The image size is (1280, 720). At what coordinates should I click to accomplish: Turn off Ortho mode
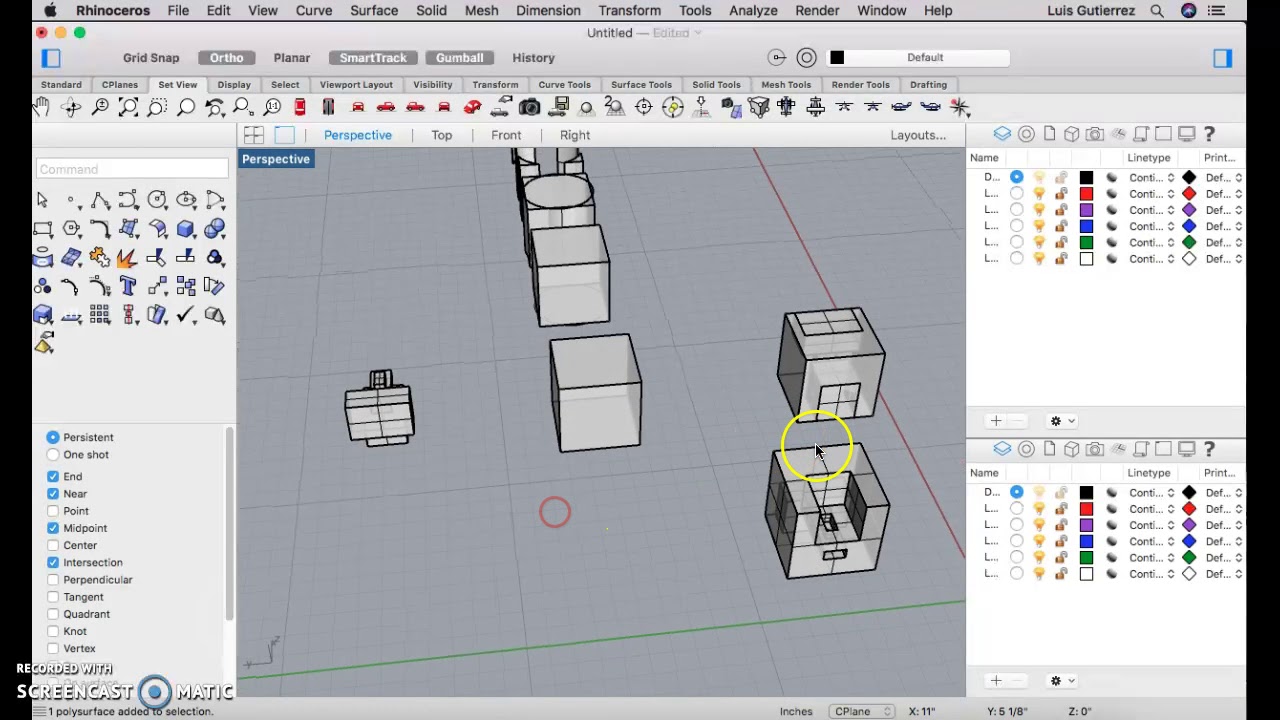[226, 58]
